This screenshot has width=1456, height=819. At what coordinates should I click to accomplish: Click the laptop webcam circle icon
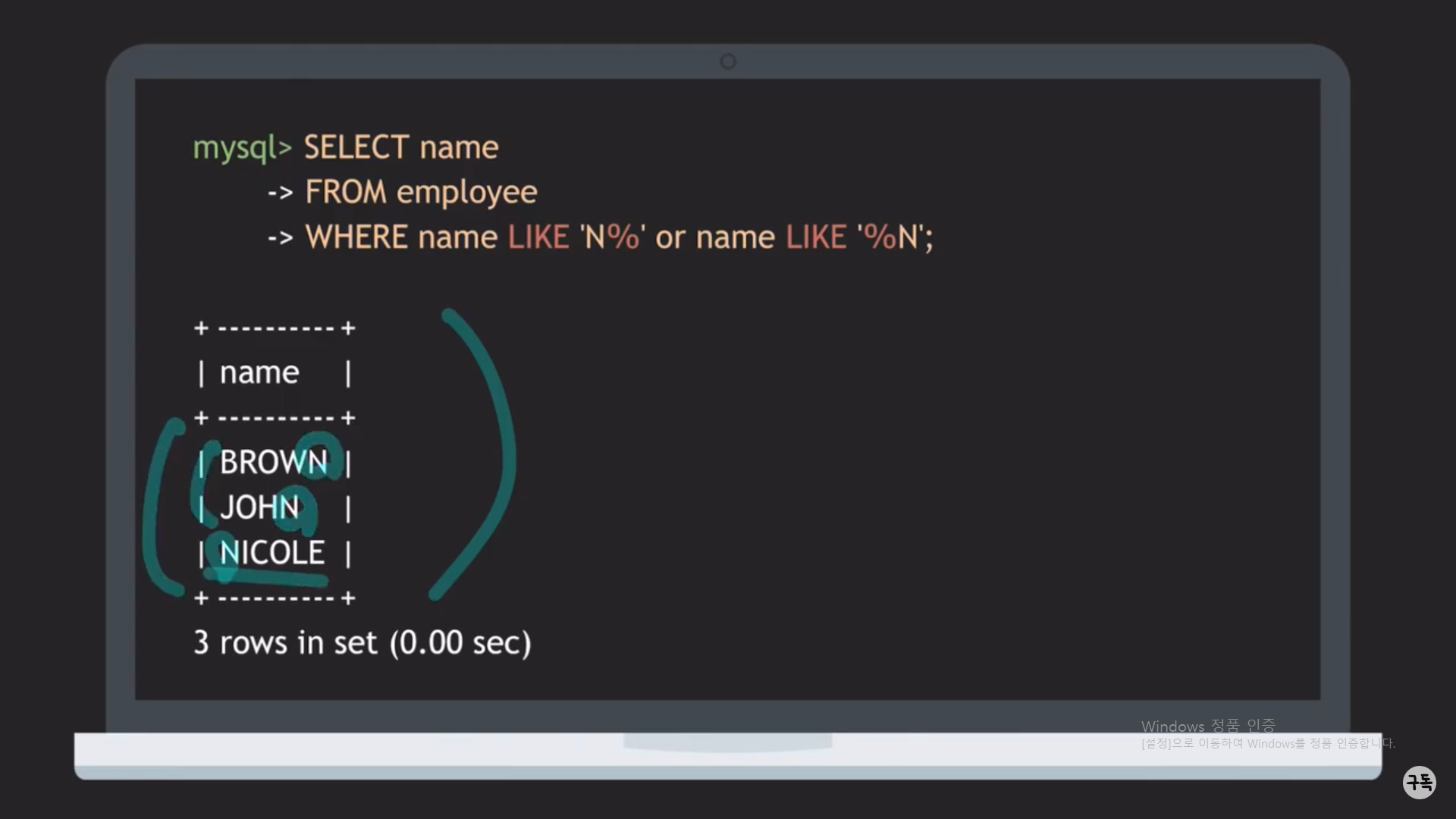[x=728, y=61]
